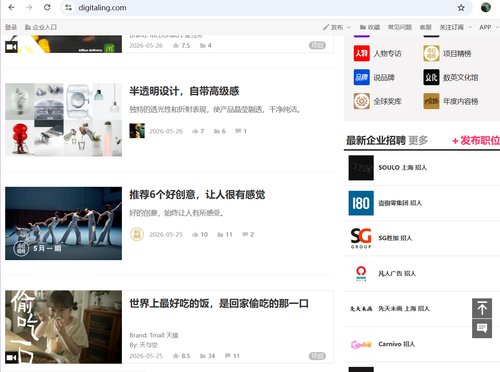The height and width of the screenshot is (372, 500).
Task: Open the 先天未画 上海 招人 listing
Action: point(404,309)
